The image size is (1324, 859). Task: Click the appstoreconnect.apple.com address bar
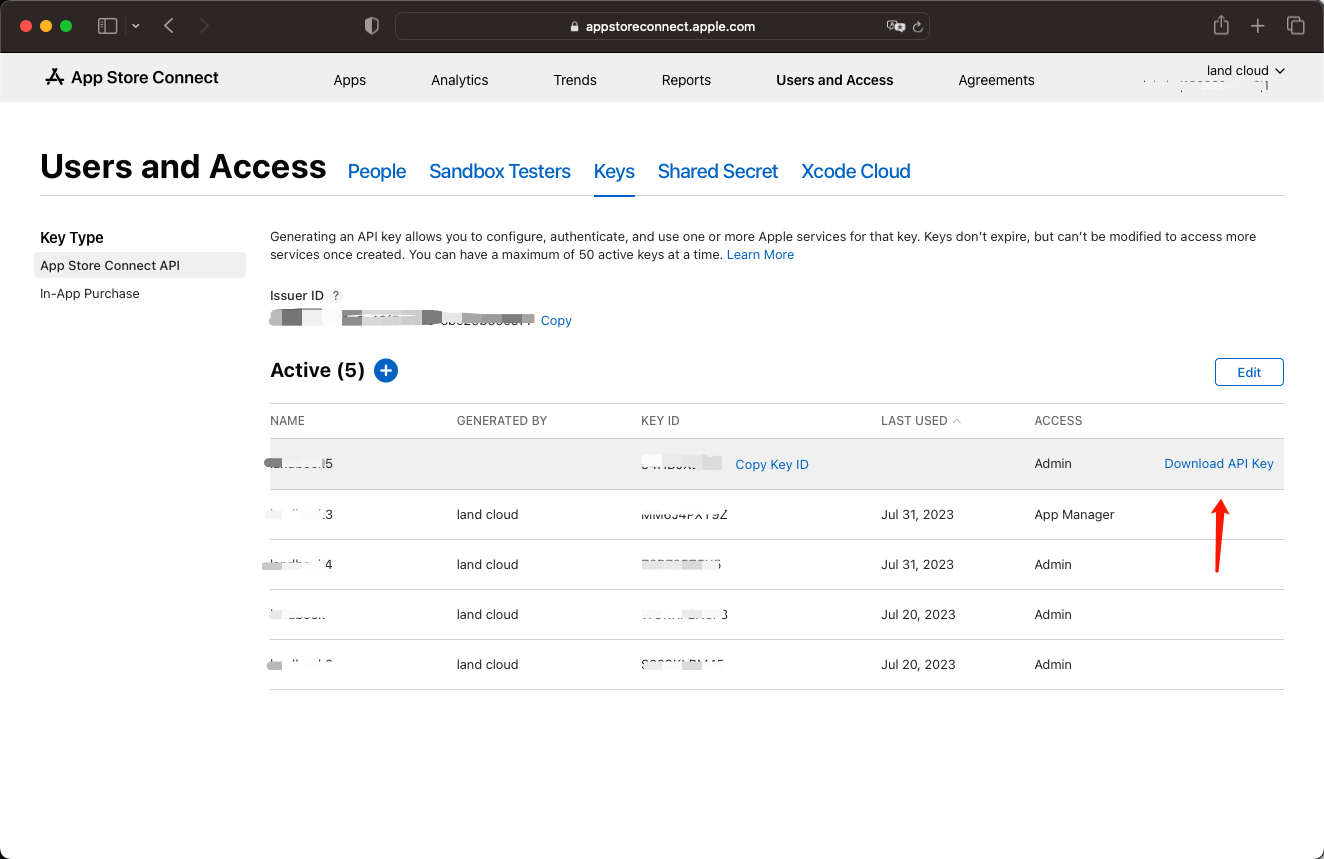pos(662,26)
